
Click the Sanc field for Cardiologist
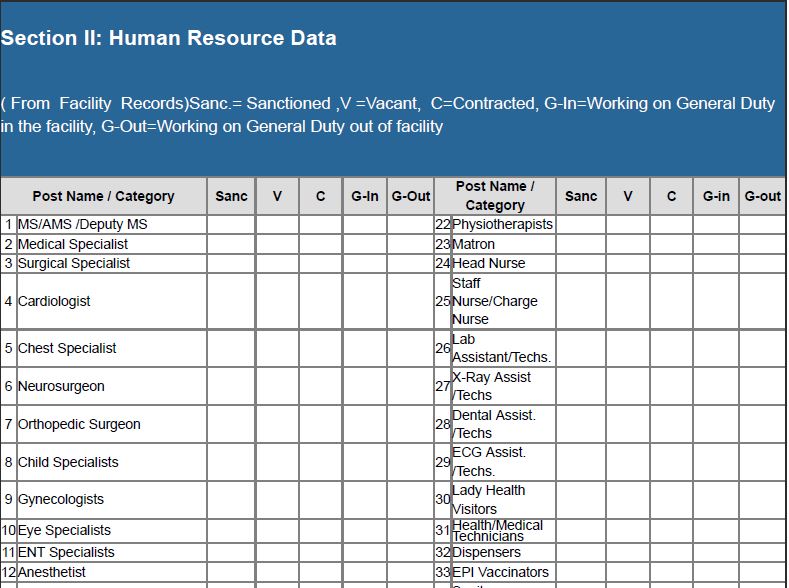[231, 301]
